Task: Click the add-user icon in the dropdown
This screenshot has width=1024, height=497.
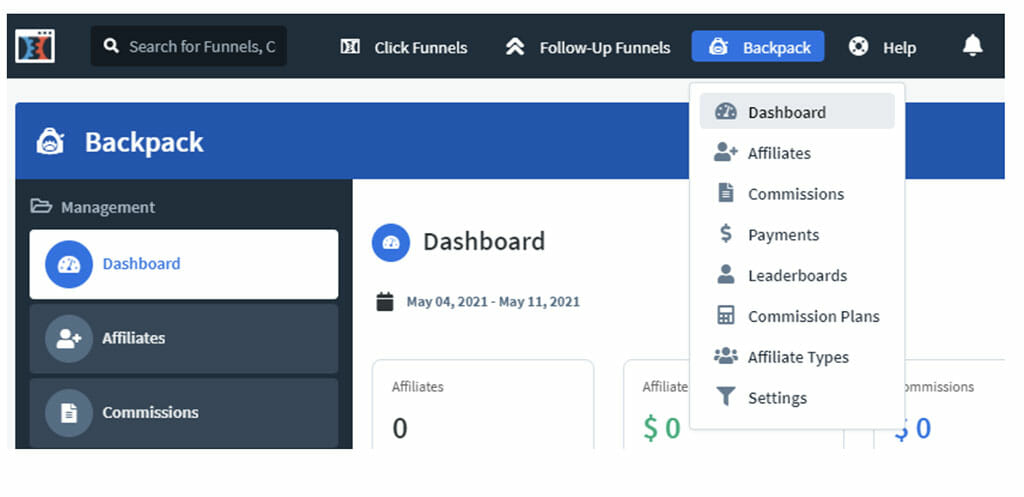Action: pyautogui.click(x=726, y=152)
